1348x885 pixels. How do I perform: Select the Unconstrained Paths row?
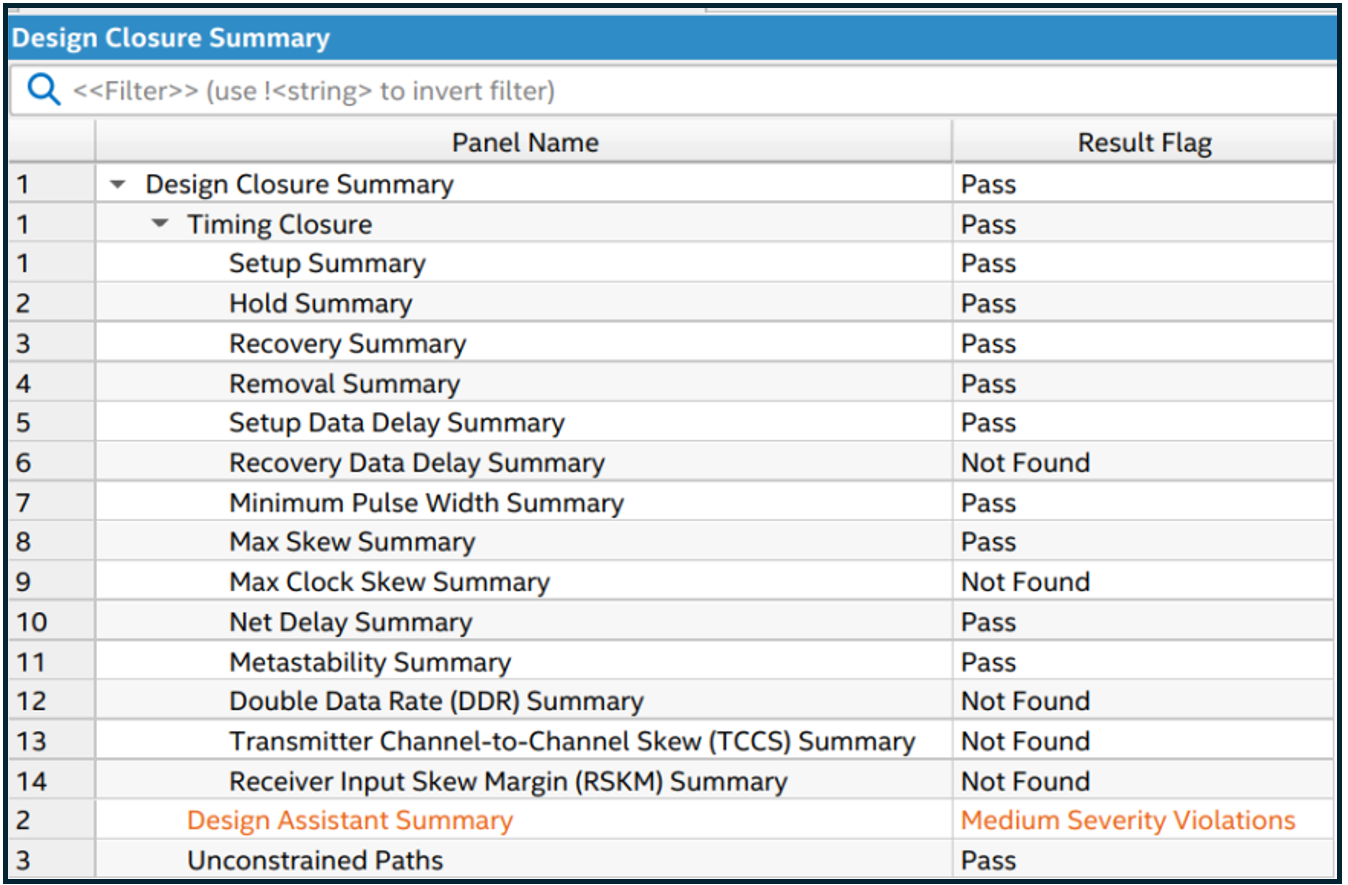[x=315, y=861]
